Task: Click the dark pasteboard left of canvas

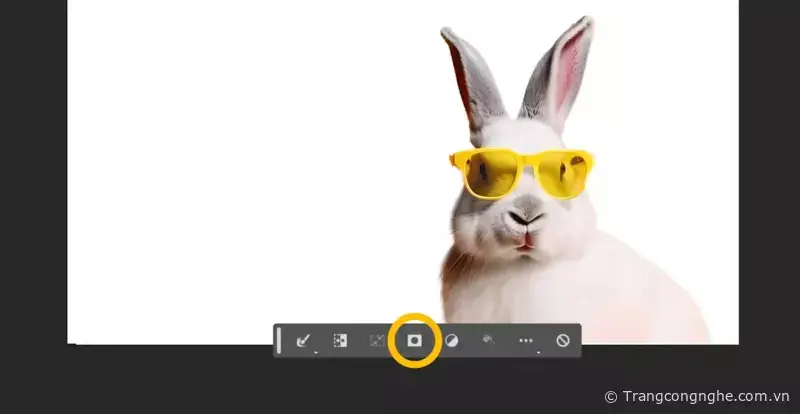Action: (32, 200)
